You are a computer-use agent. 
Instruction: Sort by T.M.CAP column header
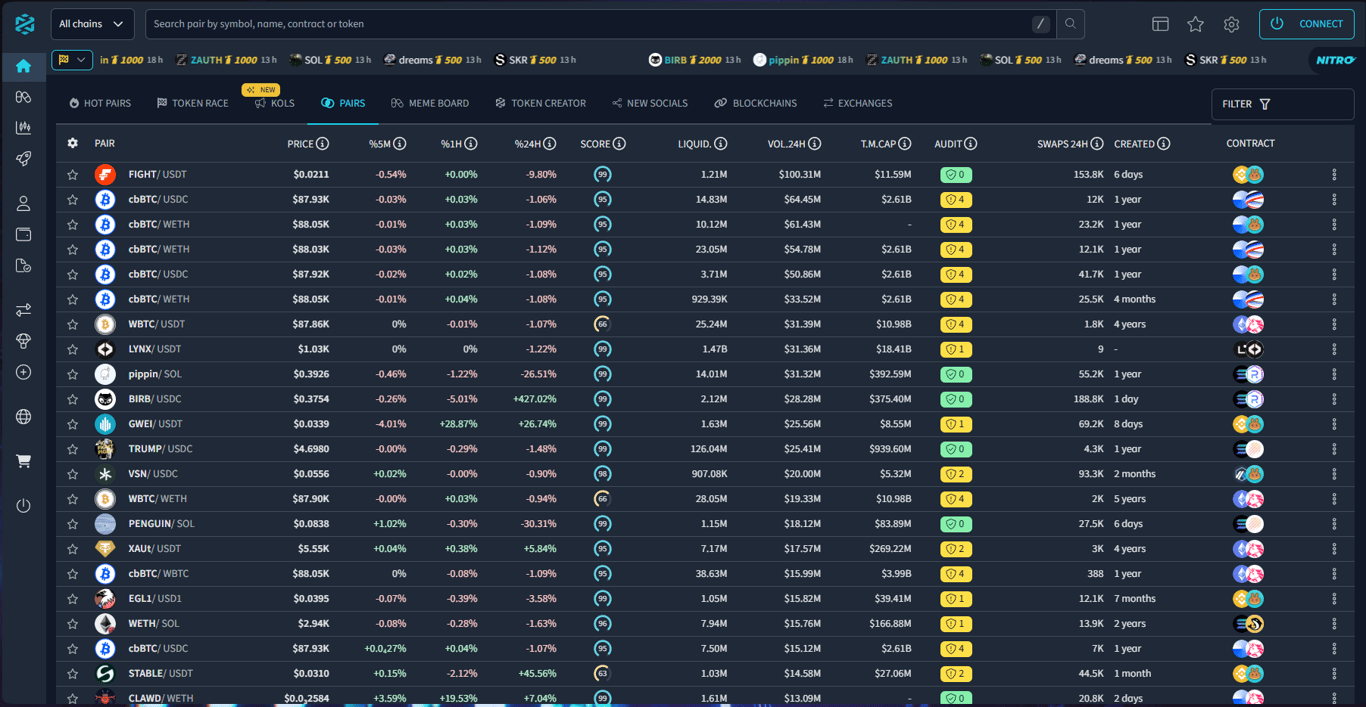(878, 144)
